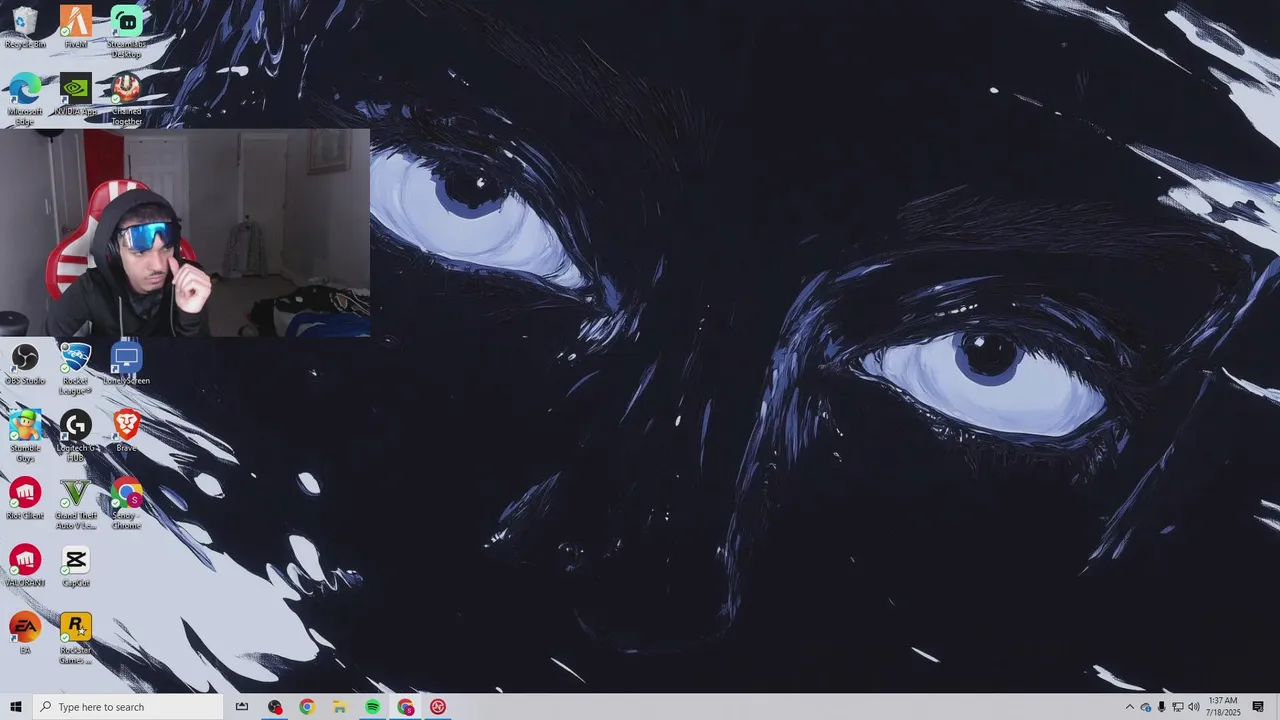Open Spotify from the taskbar

(373, 707)
